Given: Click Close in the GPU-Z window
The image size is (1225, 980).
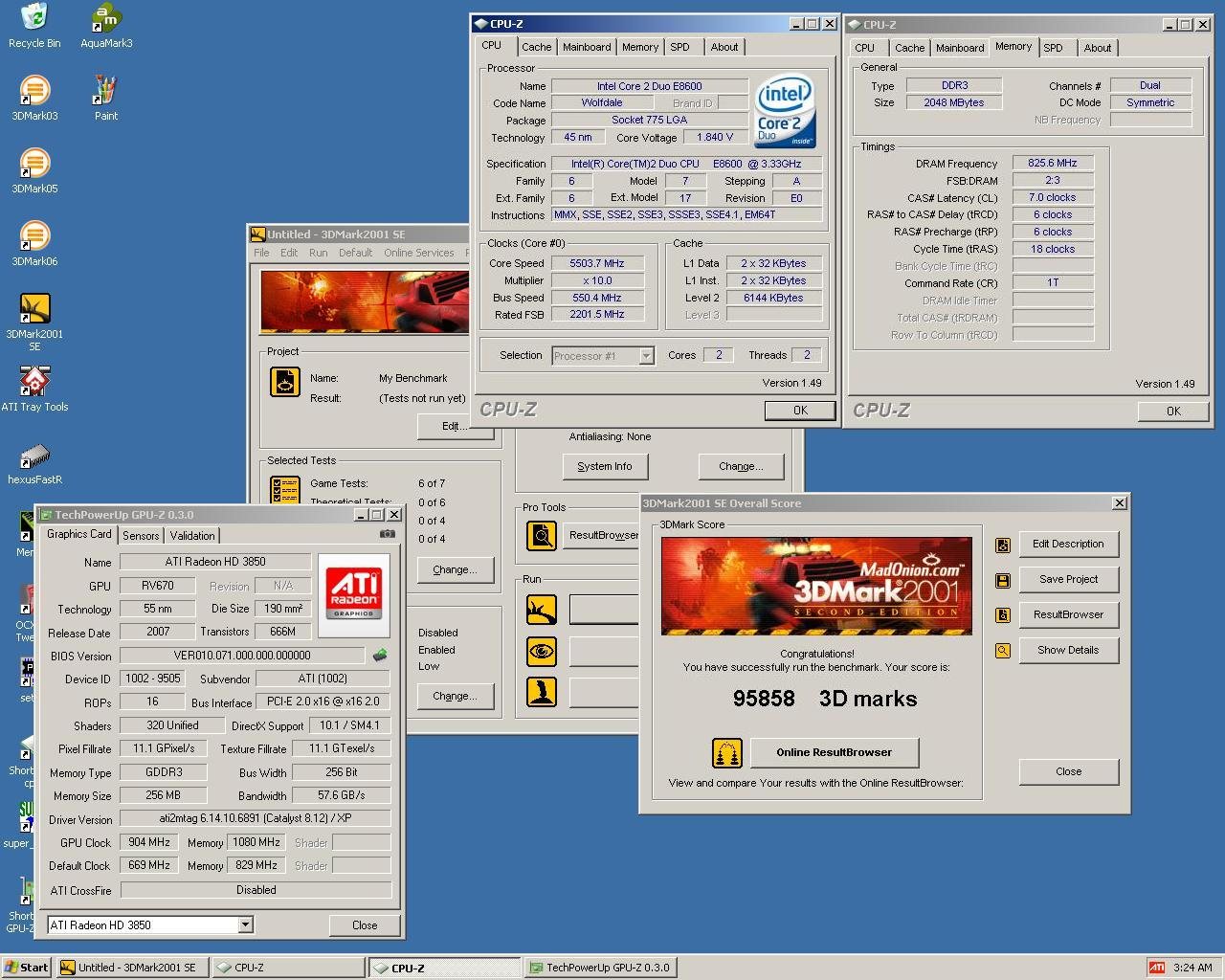Looking at the screenshot, I should pos(365,925).
